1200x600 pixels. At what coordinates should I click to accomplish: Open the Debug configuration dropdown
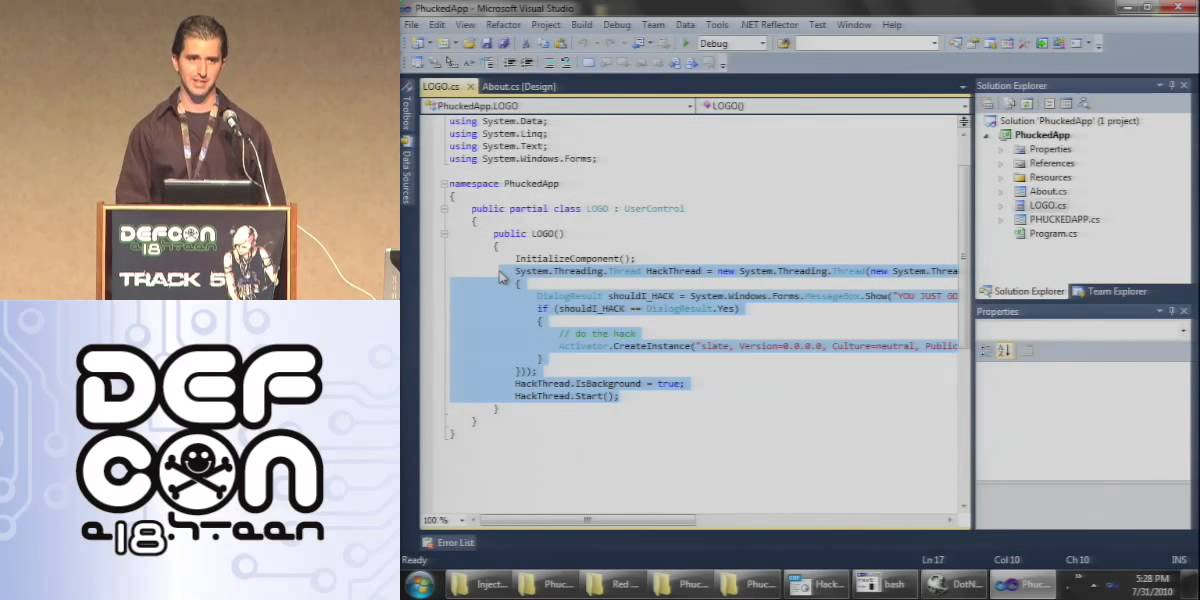[x=763, y=43]
